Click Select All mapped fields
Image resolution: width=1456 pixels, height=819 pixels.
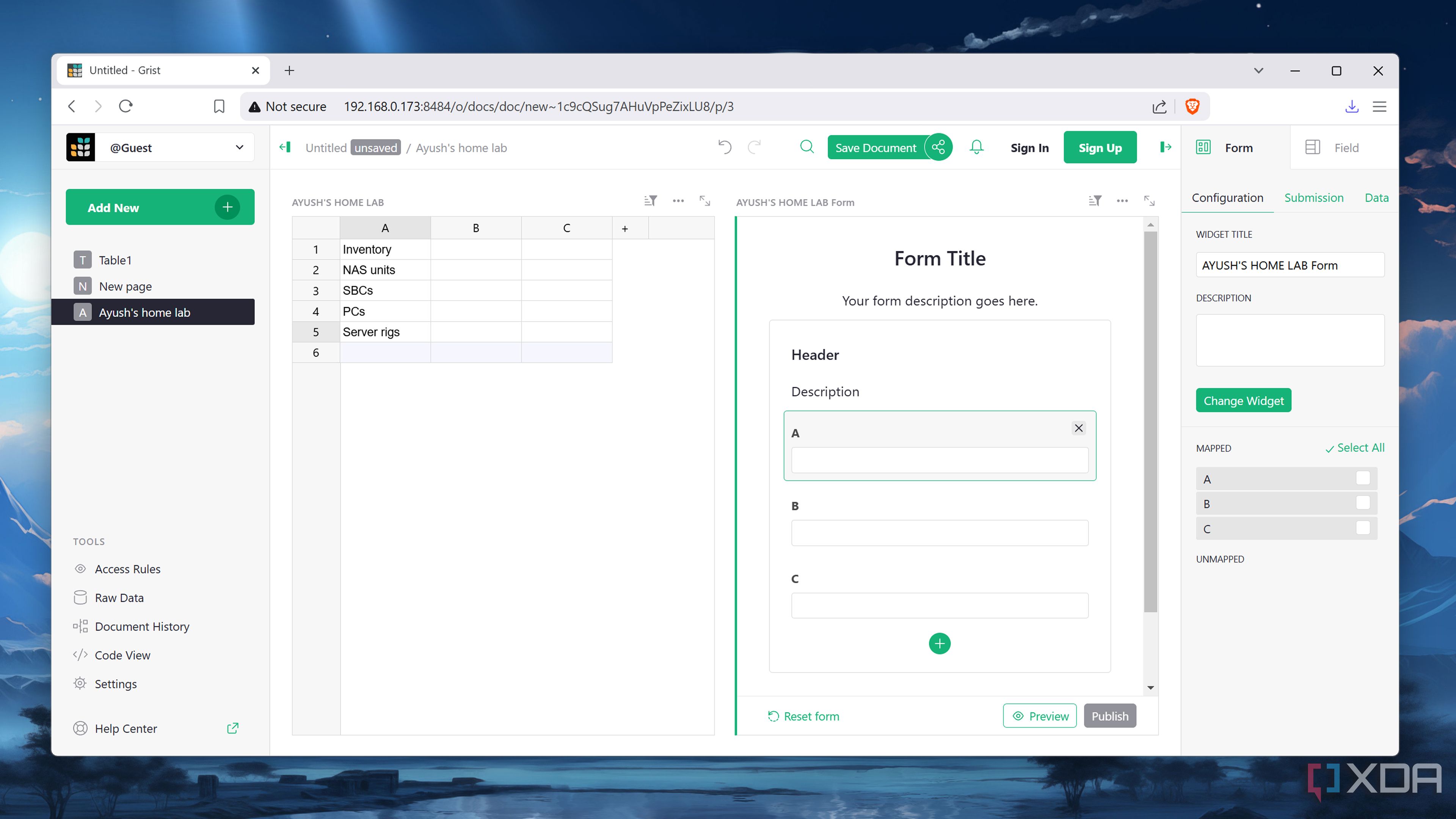[1355, 448]
